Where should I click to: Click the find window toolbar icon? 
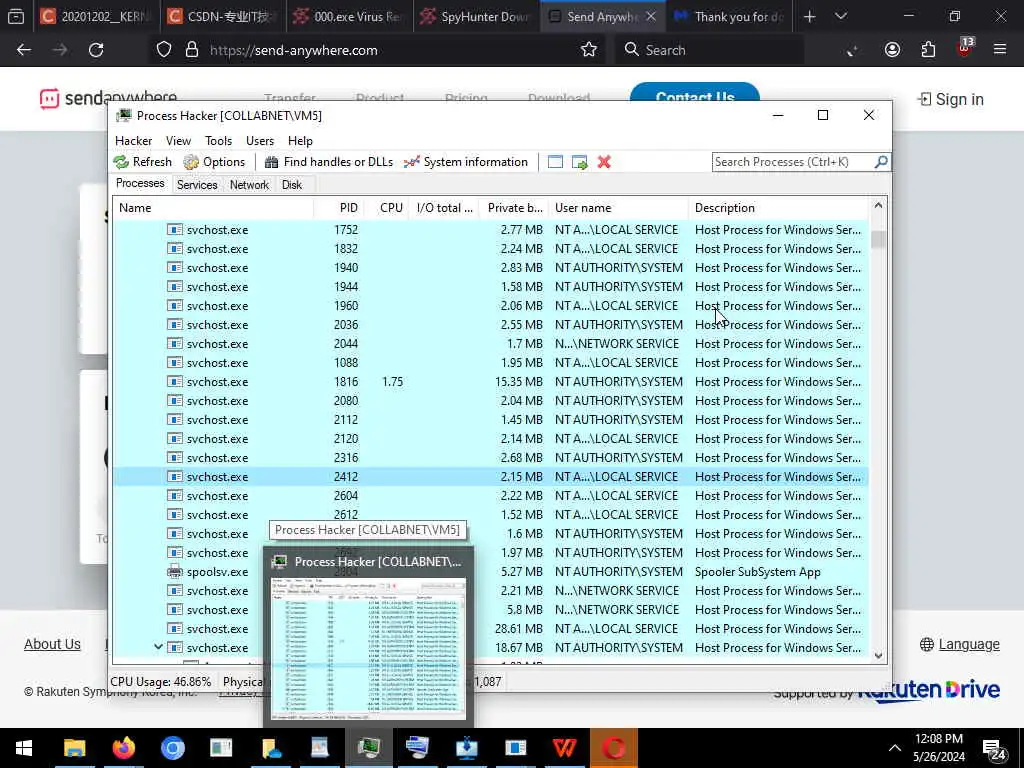tap(555, 162)
